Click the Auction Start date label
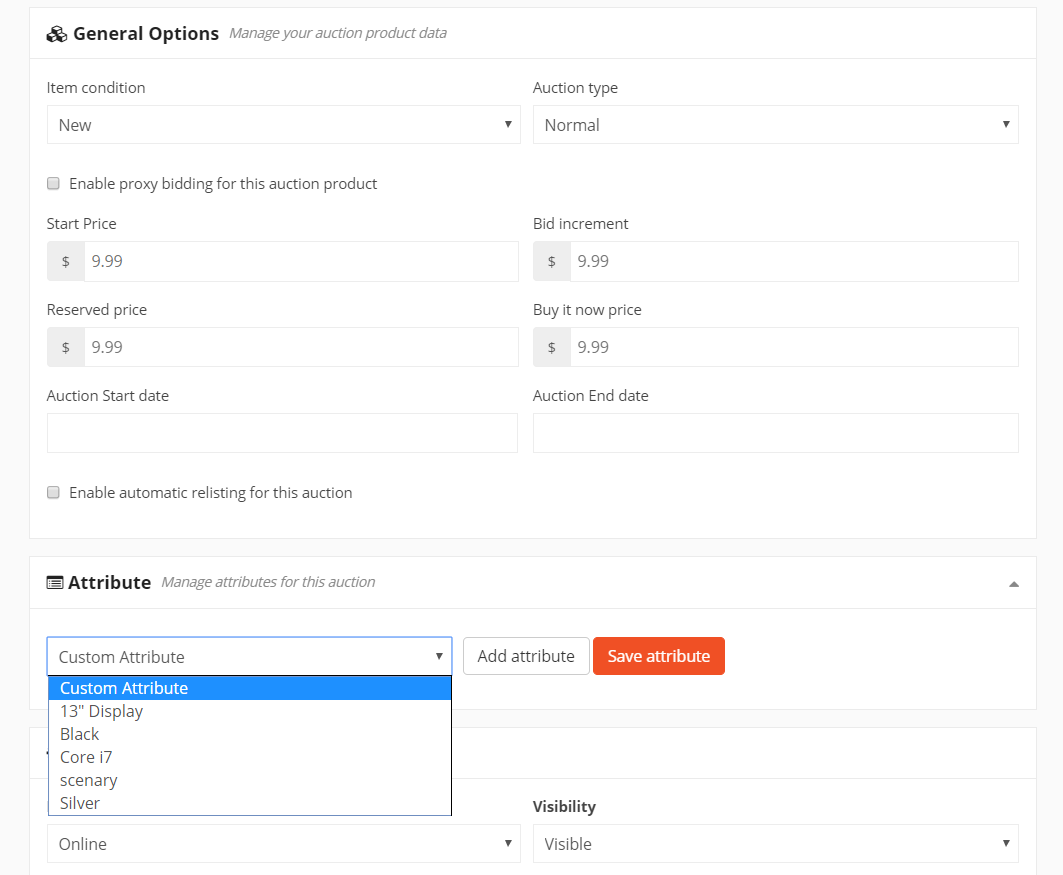This screenshot has height=875, width=1063. [x=108, y=396]
